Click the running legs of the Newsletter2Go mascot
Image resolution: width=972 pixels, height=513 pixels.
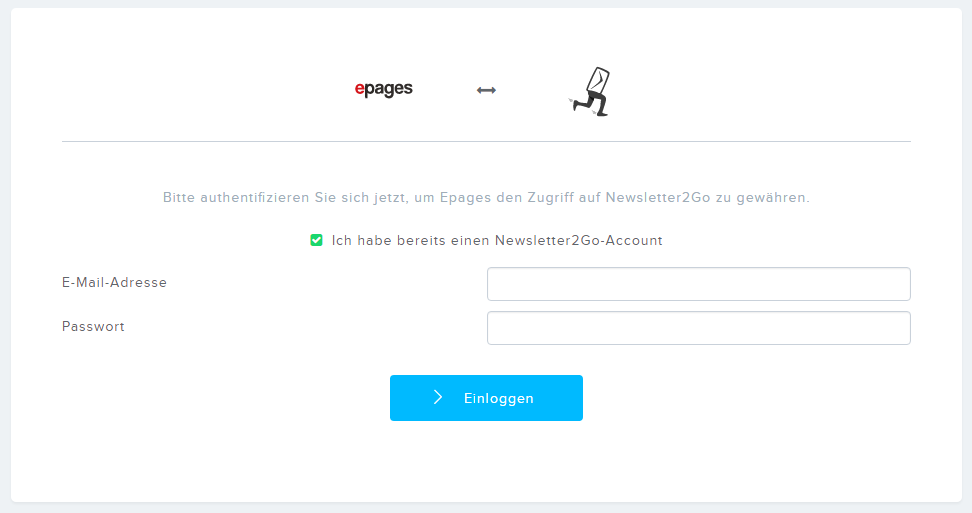pos(590,104)
